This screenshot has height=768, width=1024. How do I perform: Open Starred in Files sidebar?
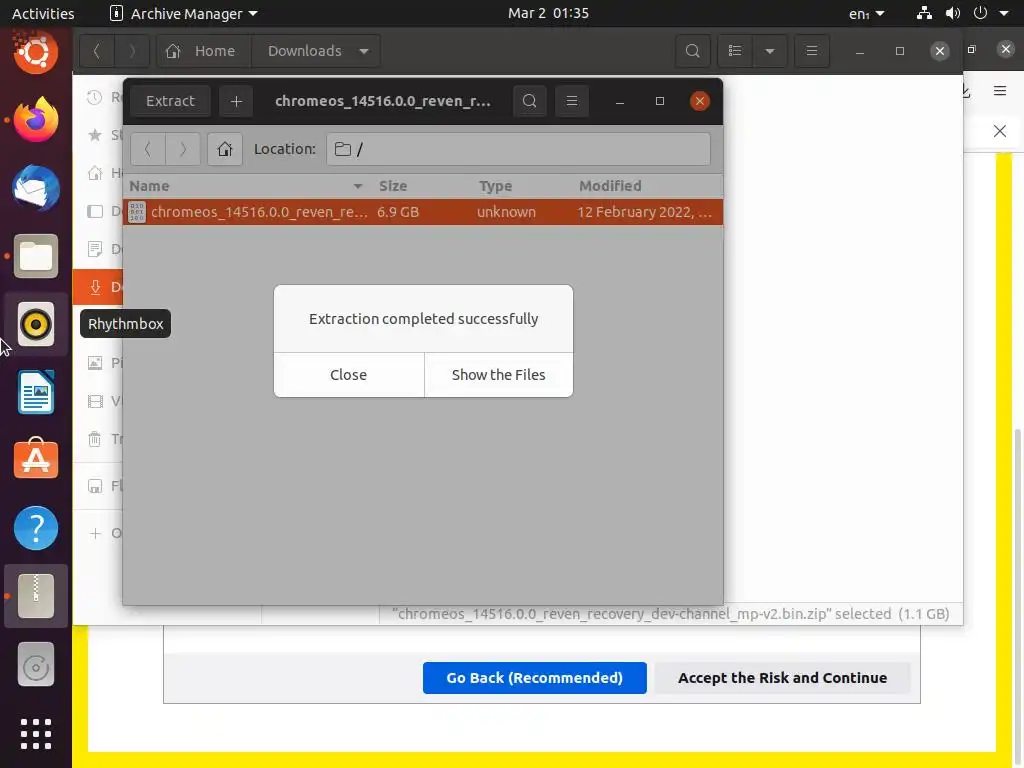click(99, 135)
